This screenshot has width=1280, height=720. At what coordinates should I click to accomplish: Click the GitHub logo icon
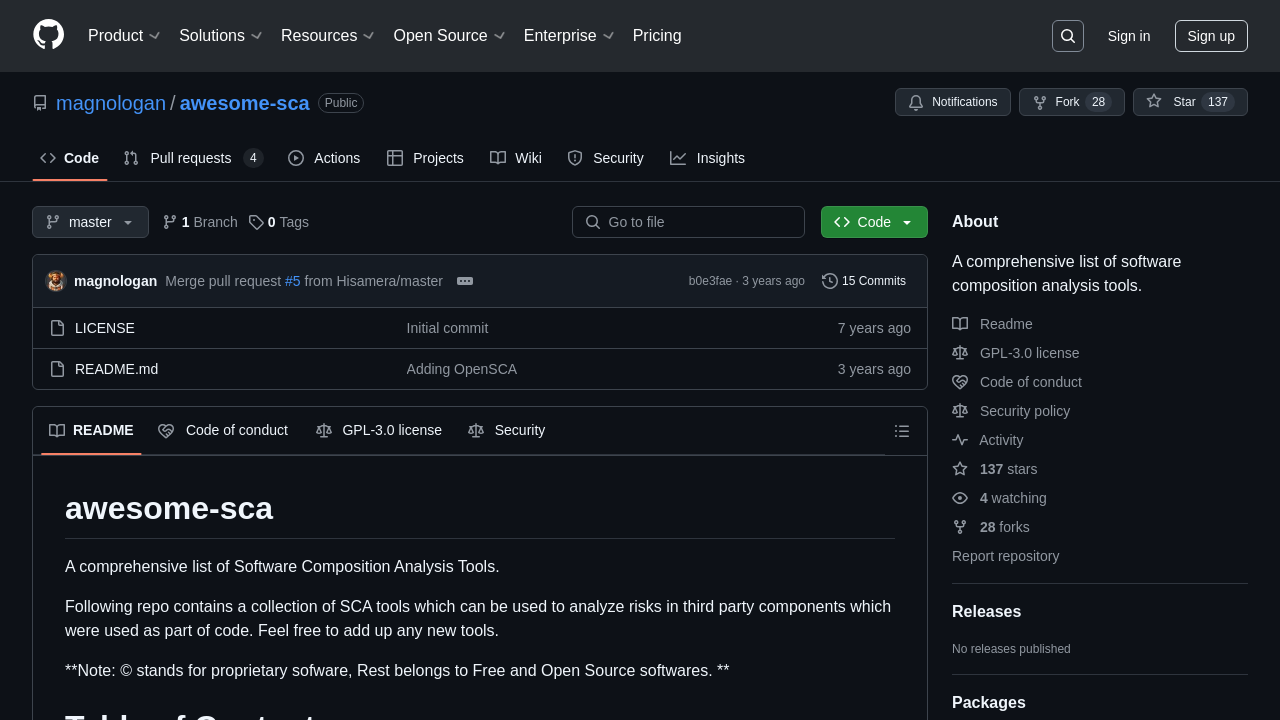click(x=48, y=35)
